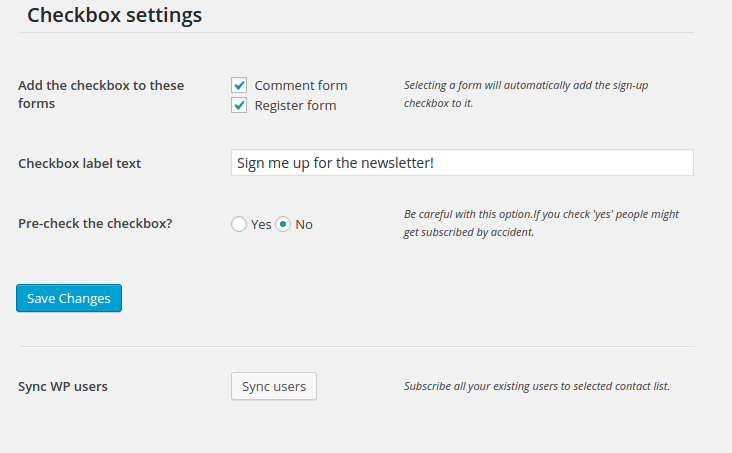
Task: Uncheck the Comment form checkbox
Action: pos(239,86)
